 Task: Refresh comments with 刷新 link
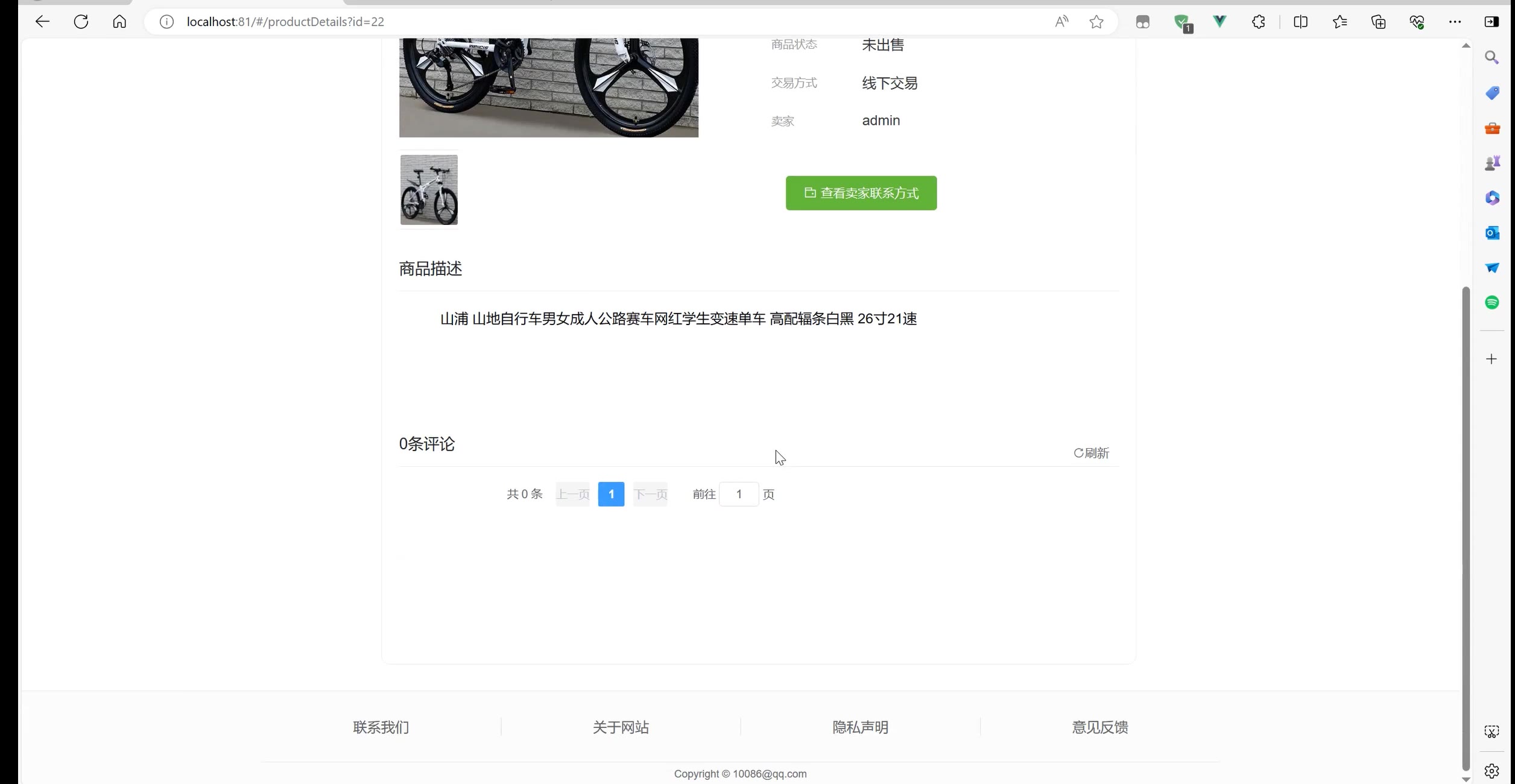1091,453
